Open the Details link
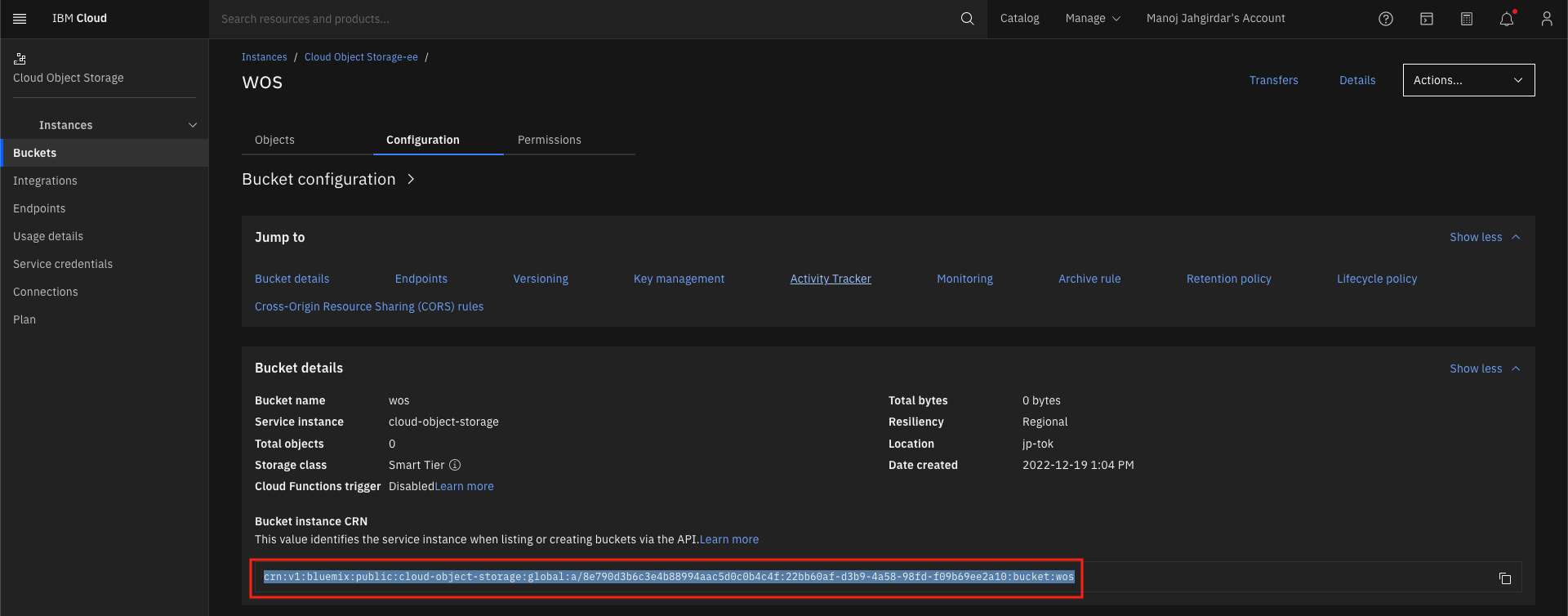This screenshot has width=1568, height=616. (x=1357, y=80)
